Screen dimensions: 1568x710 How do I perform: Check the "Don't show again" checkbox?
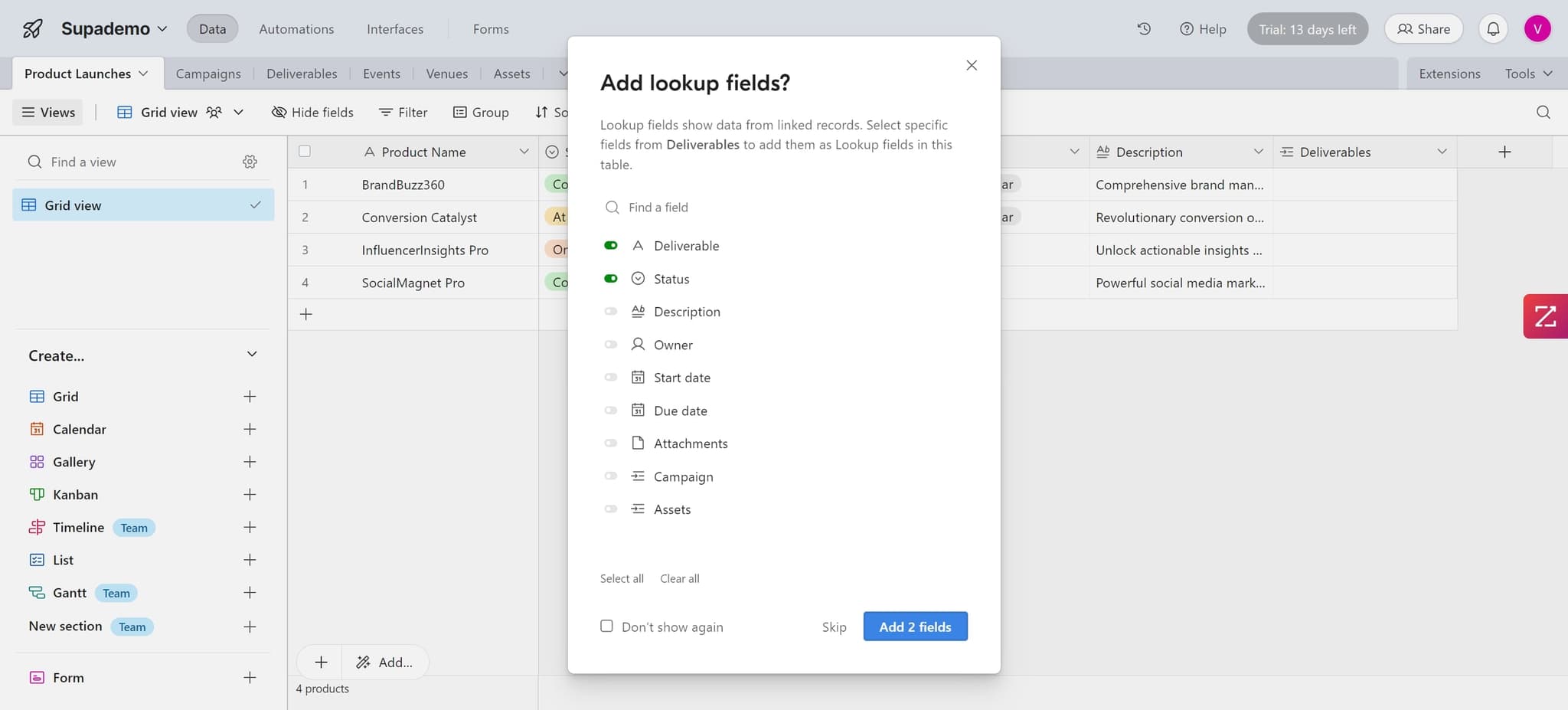[x=606, y=626]
